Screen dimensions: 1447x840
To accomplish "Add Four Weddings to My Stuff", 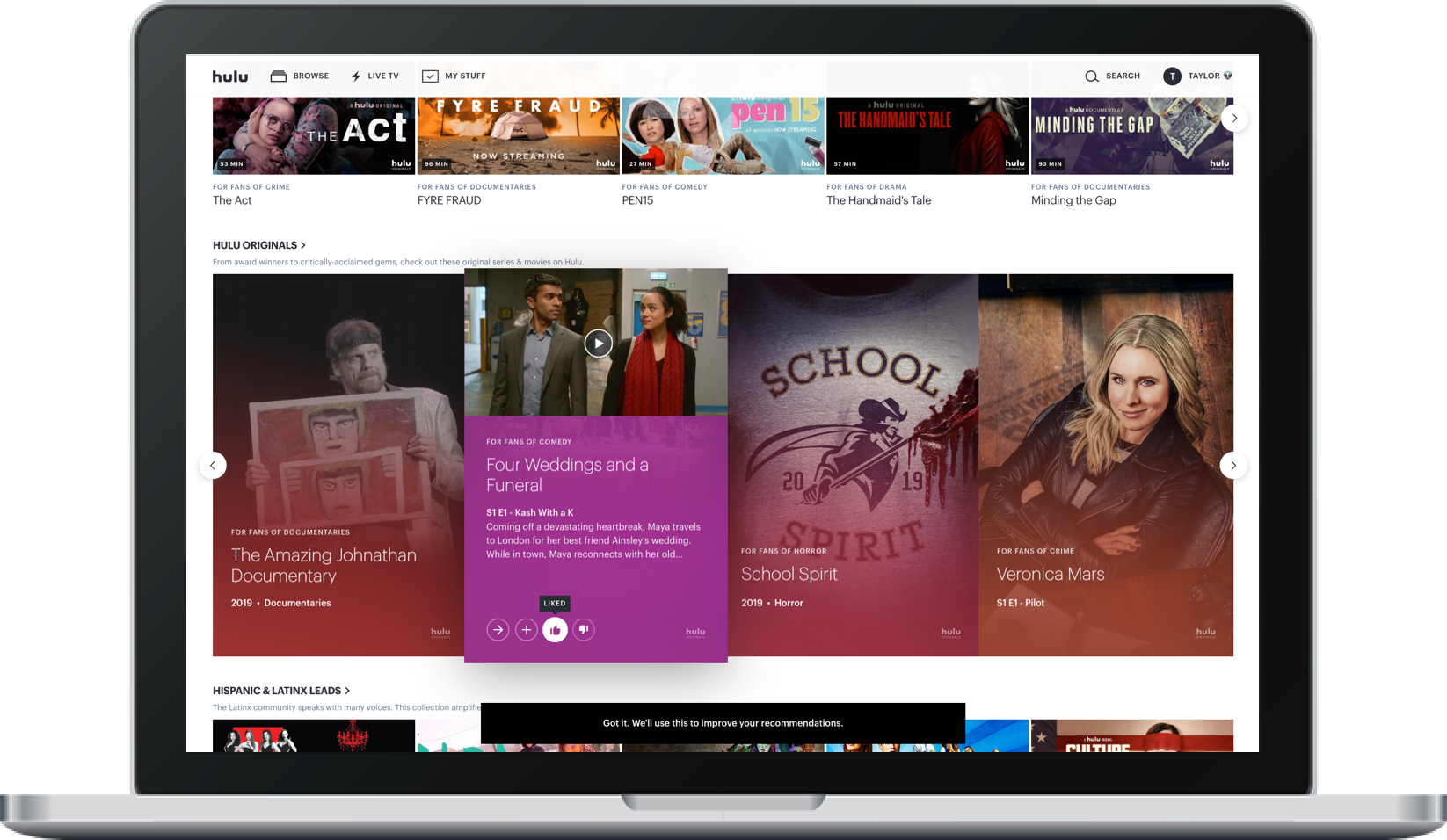I will [x=526, y=630].
